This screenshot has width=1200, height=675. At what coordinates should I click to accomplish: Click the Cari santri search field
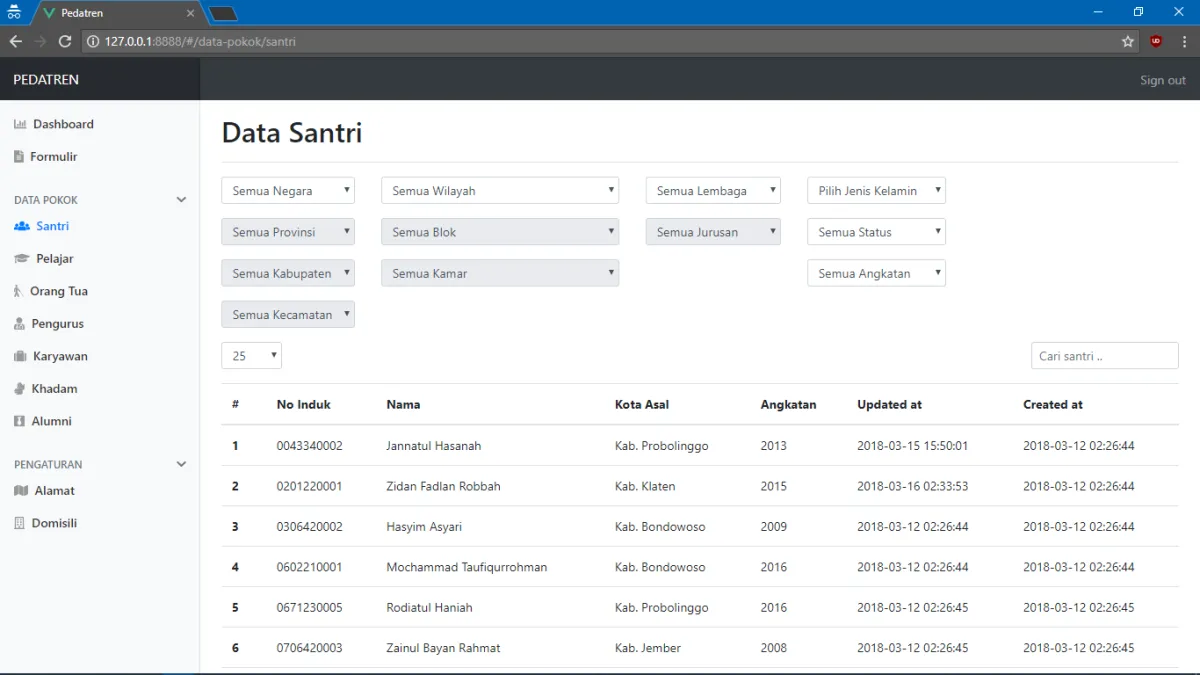click(x=1105, y=356)
